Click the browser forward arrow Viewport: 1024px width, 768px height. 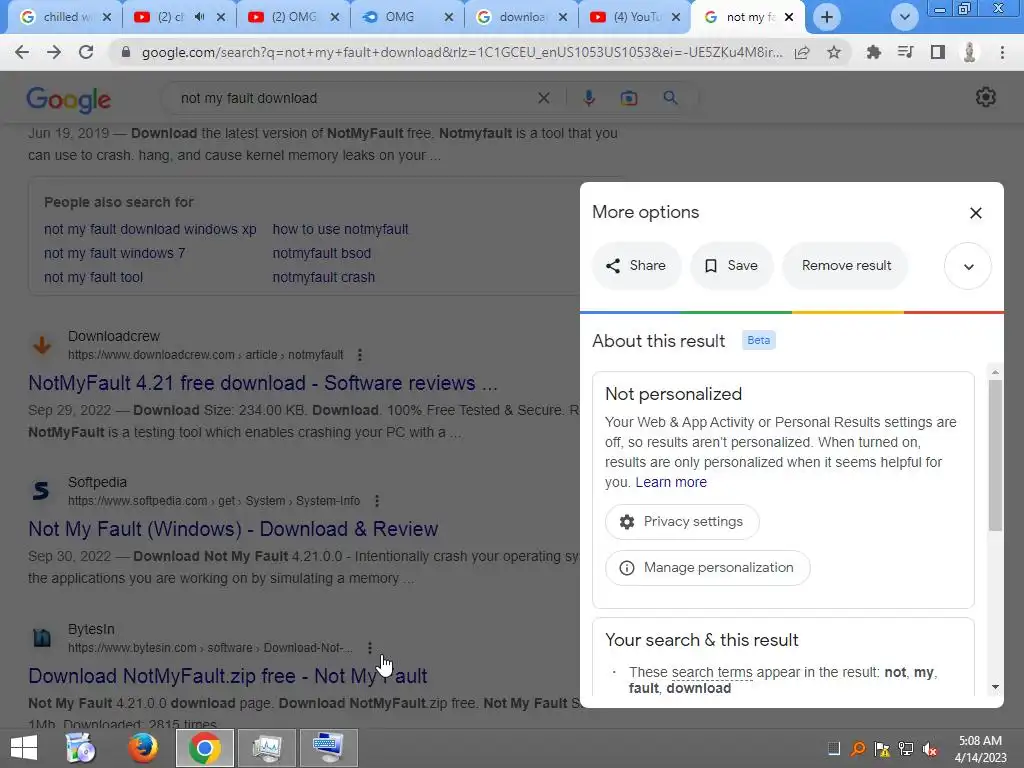pos(54,52)
